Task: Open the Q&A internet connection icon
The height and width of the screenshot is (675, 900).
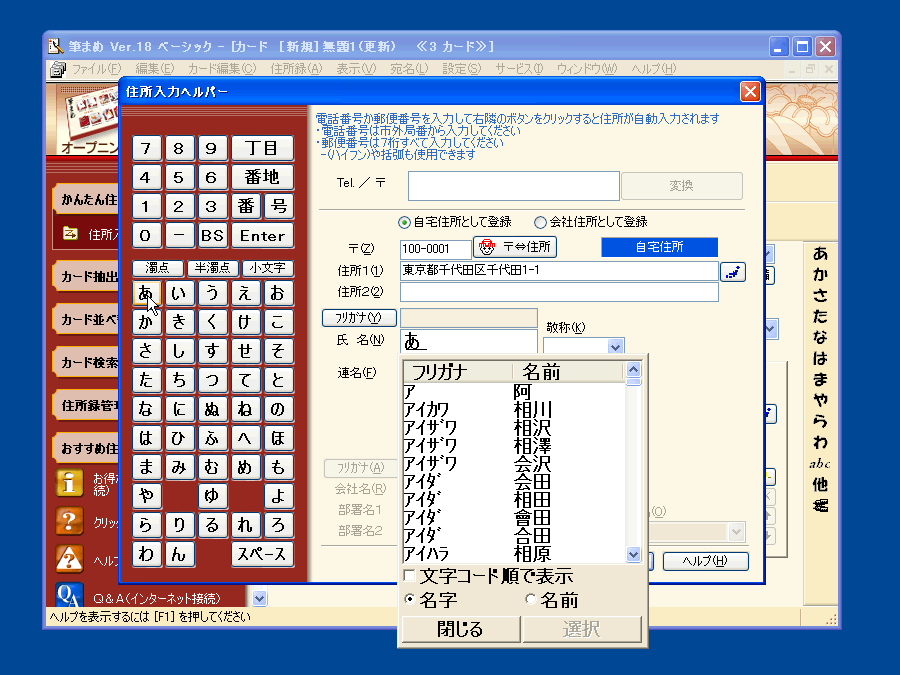Action: pos(69,595)
